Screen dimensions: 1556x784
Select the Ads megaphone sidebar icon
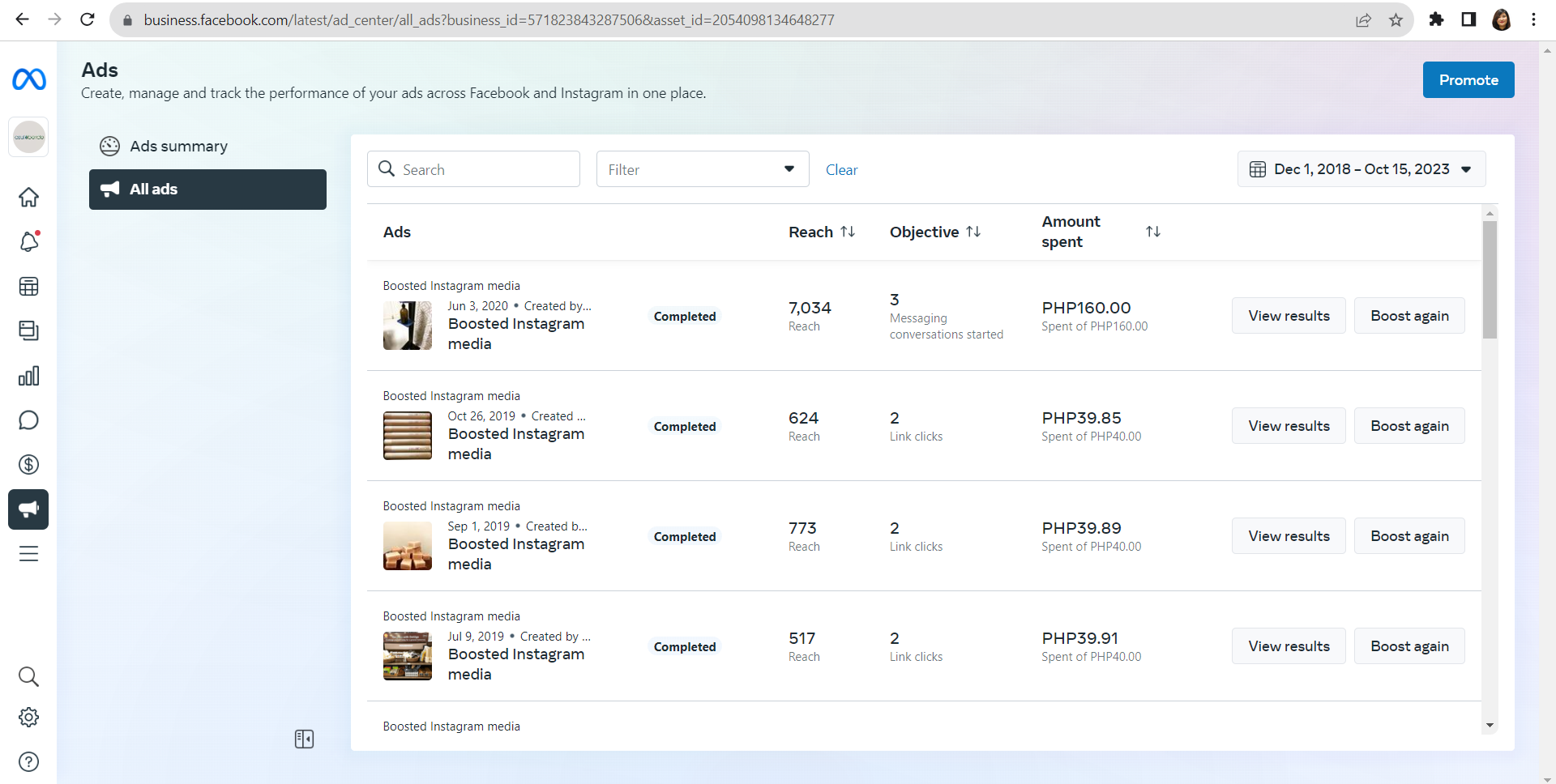click(28, 509)
